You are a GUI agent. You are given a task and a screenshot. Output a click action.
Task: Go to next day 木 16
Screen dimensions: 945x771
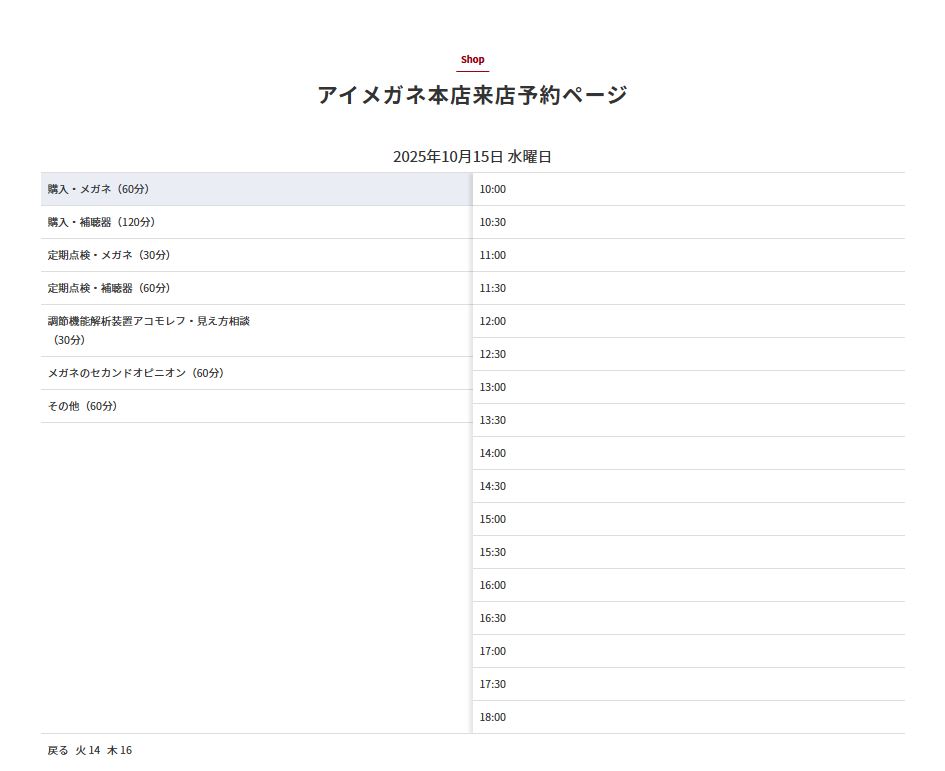(119, 750)
